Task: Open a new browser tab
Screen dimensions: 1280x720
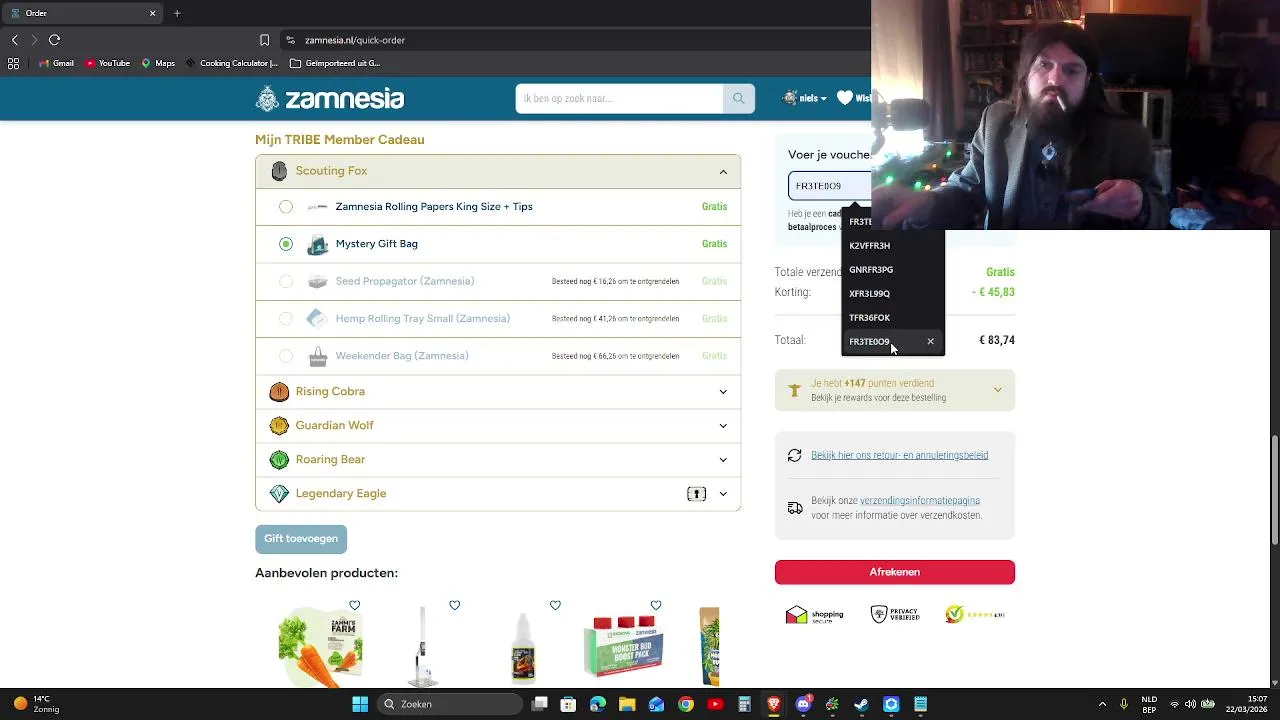Action: point(177,13)
